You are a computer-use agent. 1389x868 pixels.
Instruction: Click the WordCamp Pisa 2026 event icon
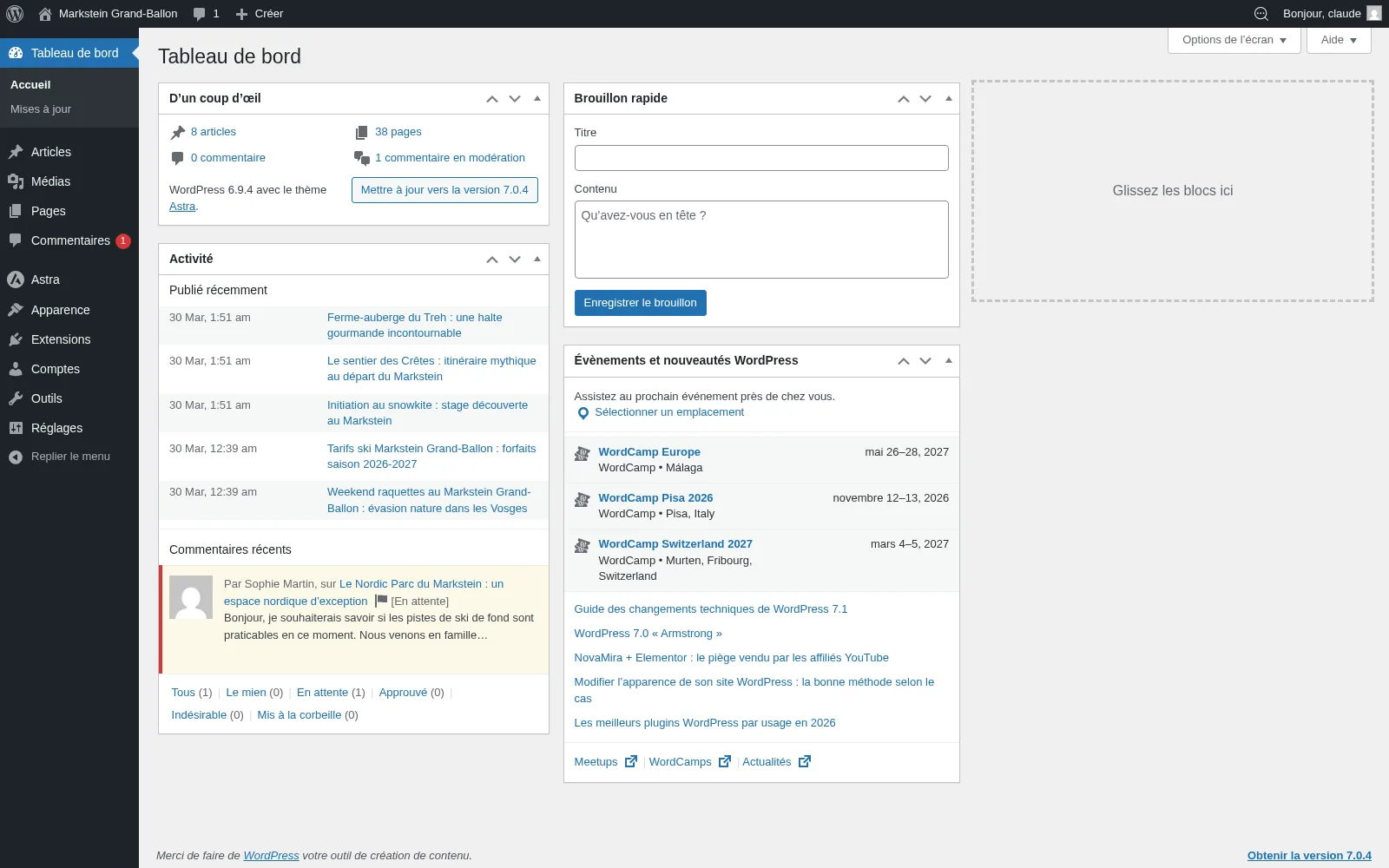583,499
